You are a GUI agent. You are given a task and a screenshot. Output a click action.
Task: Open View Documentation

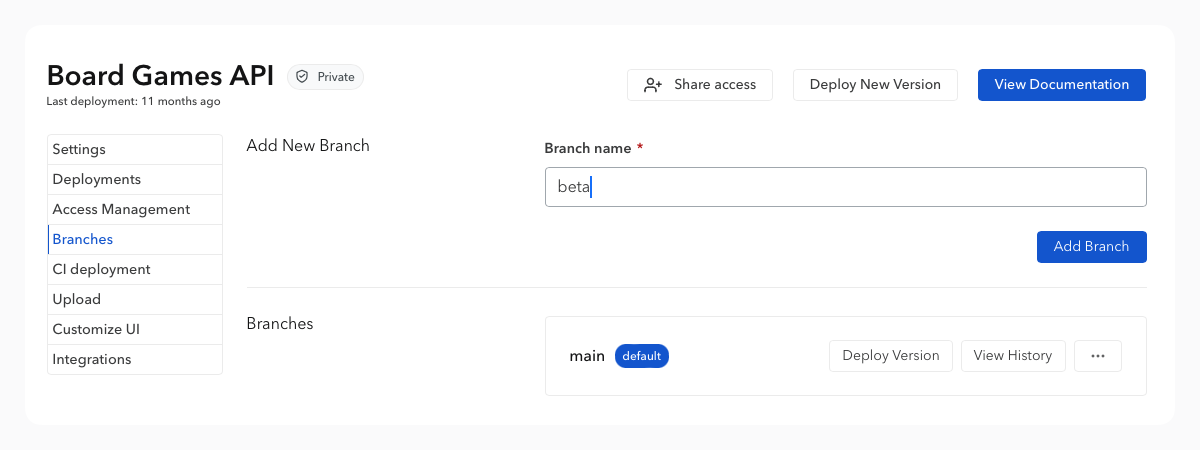[x=1061, y=85]
